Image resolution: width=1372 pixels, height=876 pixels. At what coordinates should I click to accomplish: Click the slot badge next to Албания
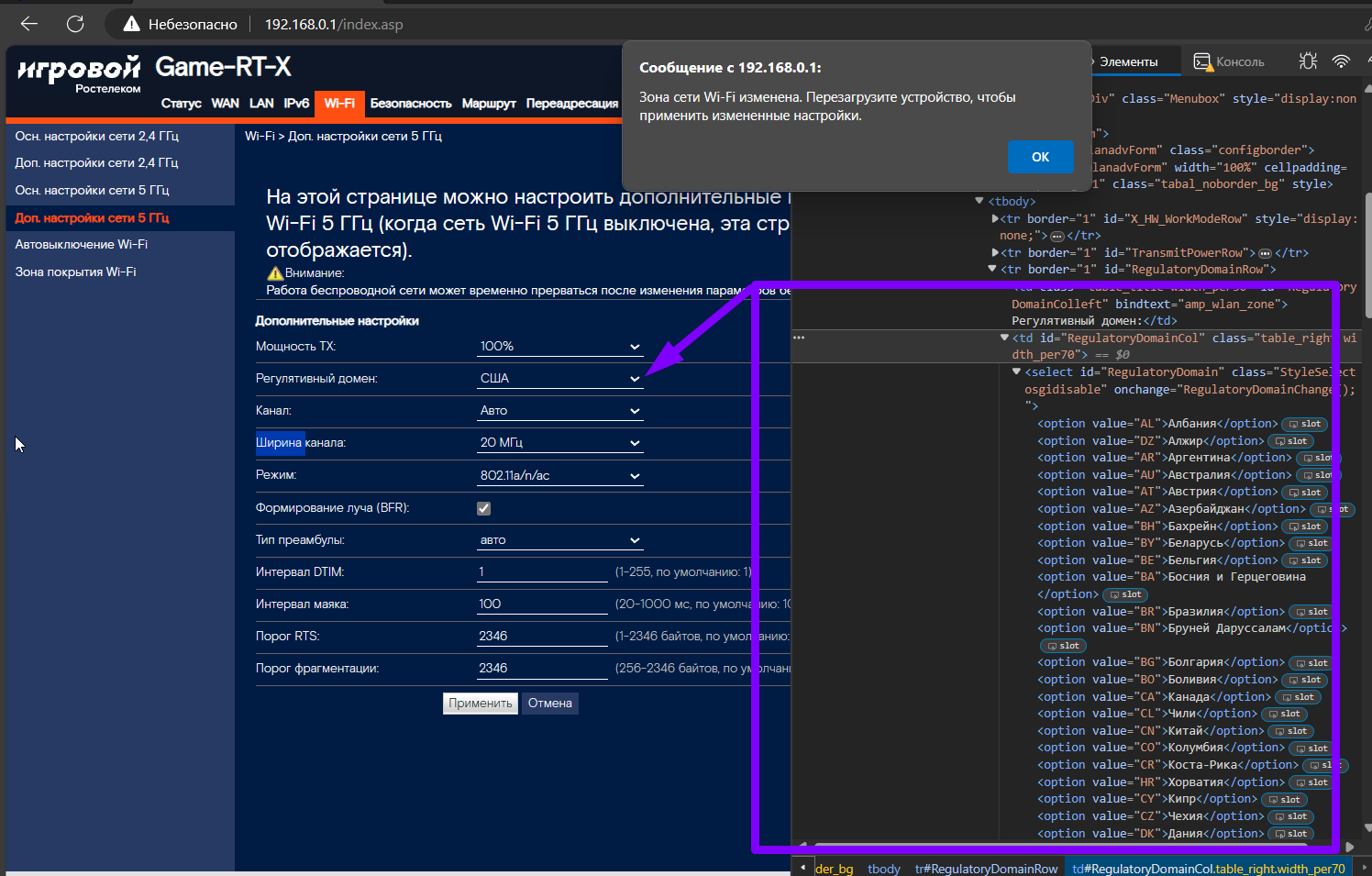pyautogui.click(x=1304, y=424)
